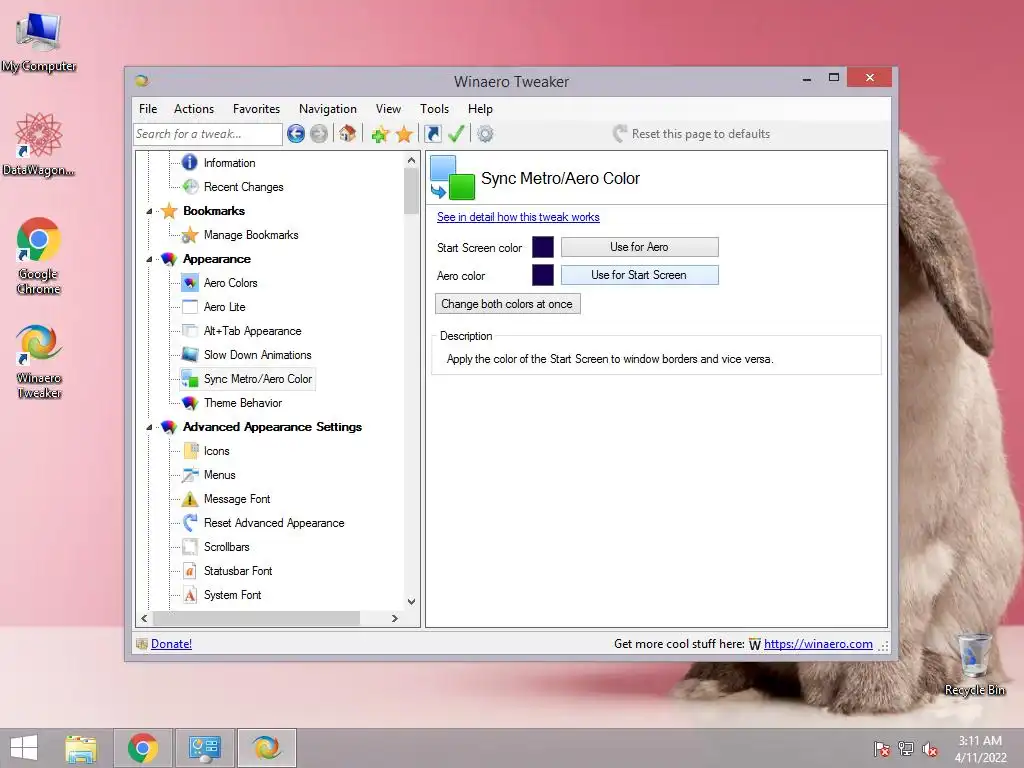The image size is (1024, 768).
Task: Collapse the Appearance tree group
Action: [x=150, y=259]
